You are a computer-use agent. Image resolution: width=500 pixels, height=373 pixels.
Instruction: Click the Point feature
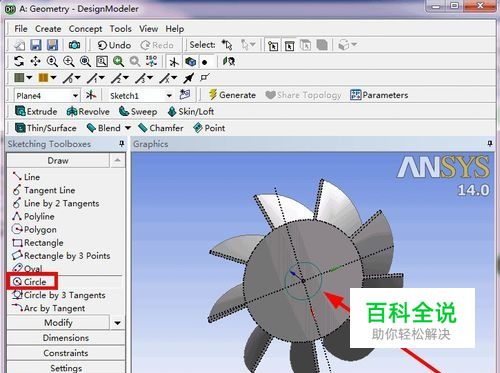(209, 128)
